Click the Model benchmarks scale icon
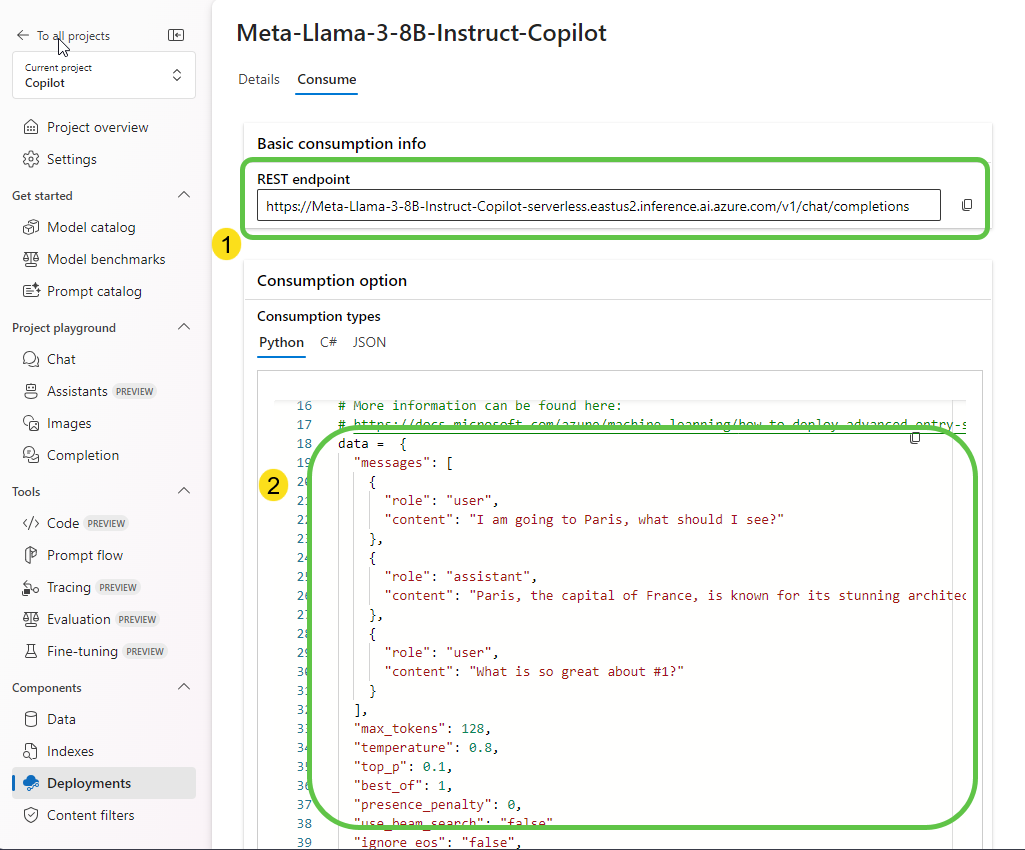Screen dimensions: 1025x850 [x=31, y=259]
